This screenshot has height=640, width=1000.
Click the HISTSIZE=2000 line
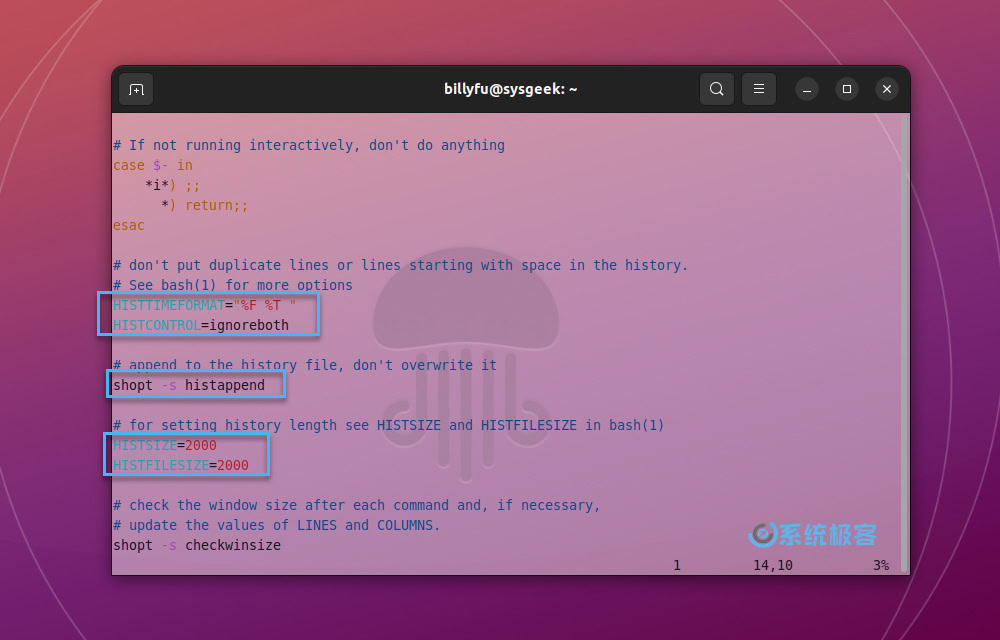click(x=165, y=445)
